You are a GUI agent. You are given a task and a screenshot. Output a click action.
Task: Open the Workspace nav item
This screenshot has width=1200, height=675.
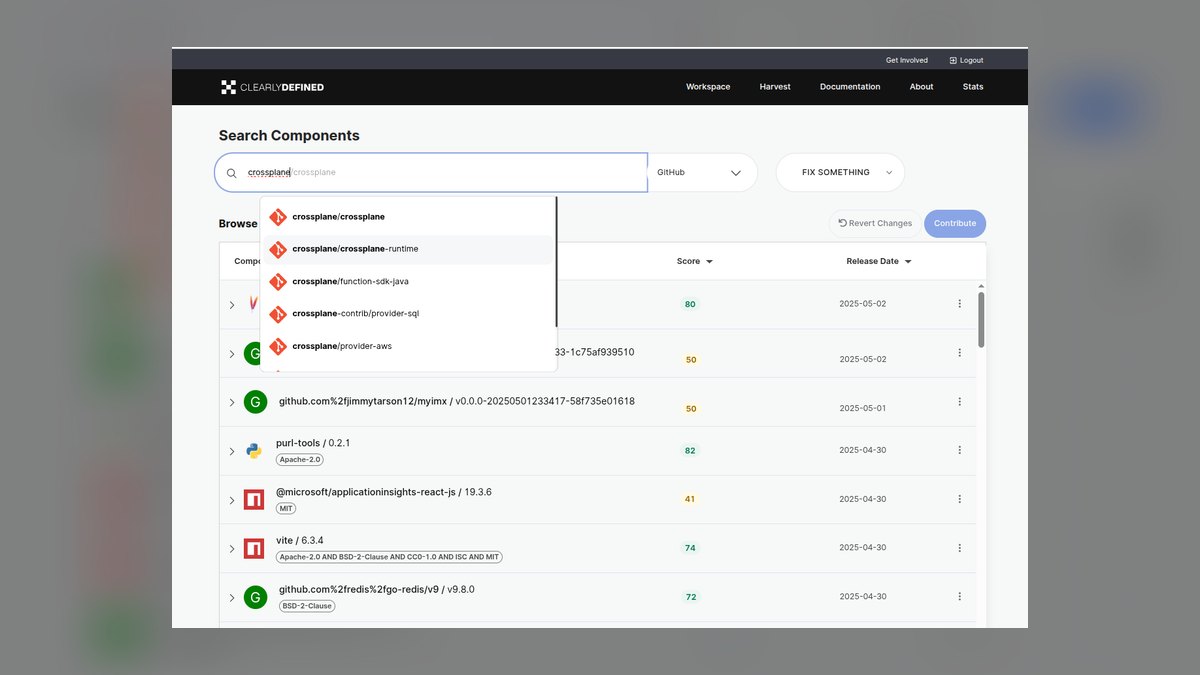coord(708,87)
